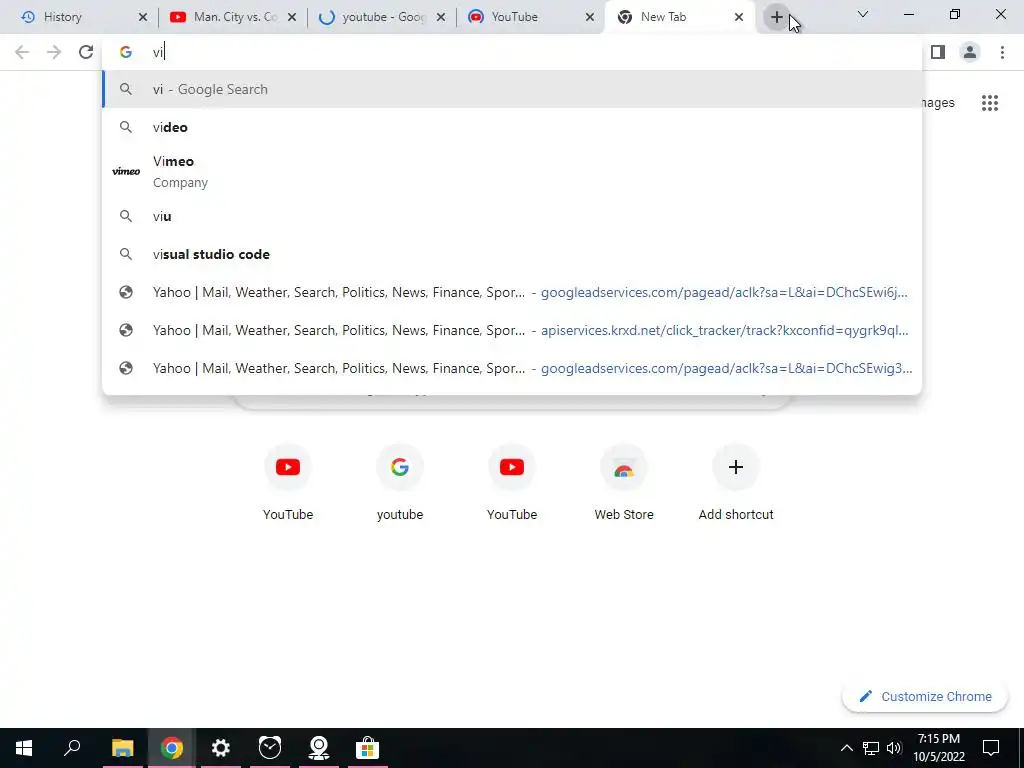Open the Web Store shortcut
Viewport: 1024px width, 768px height.
[624, 482]
